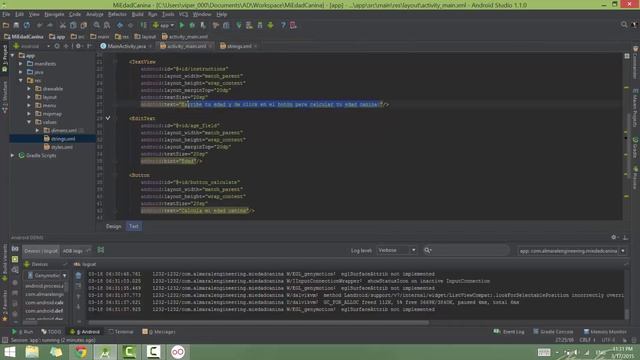Open the Help question mark icon
Viewport: 640px width, 360px height.
pos(283,25)
